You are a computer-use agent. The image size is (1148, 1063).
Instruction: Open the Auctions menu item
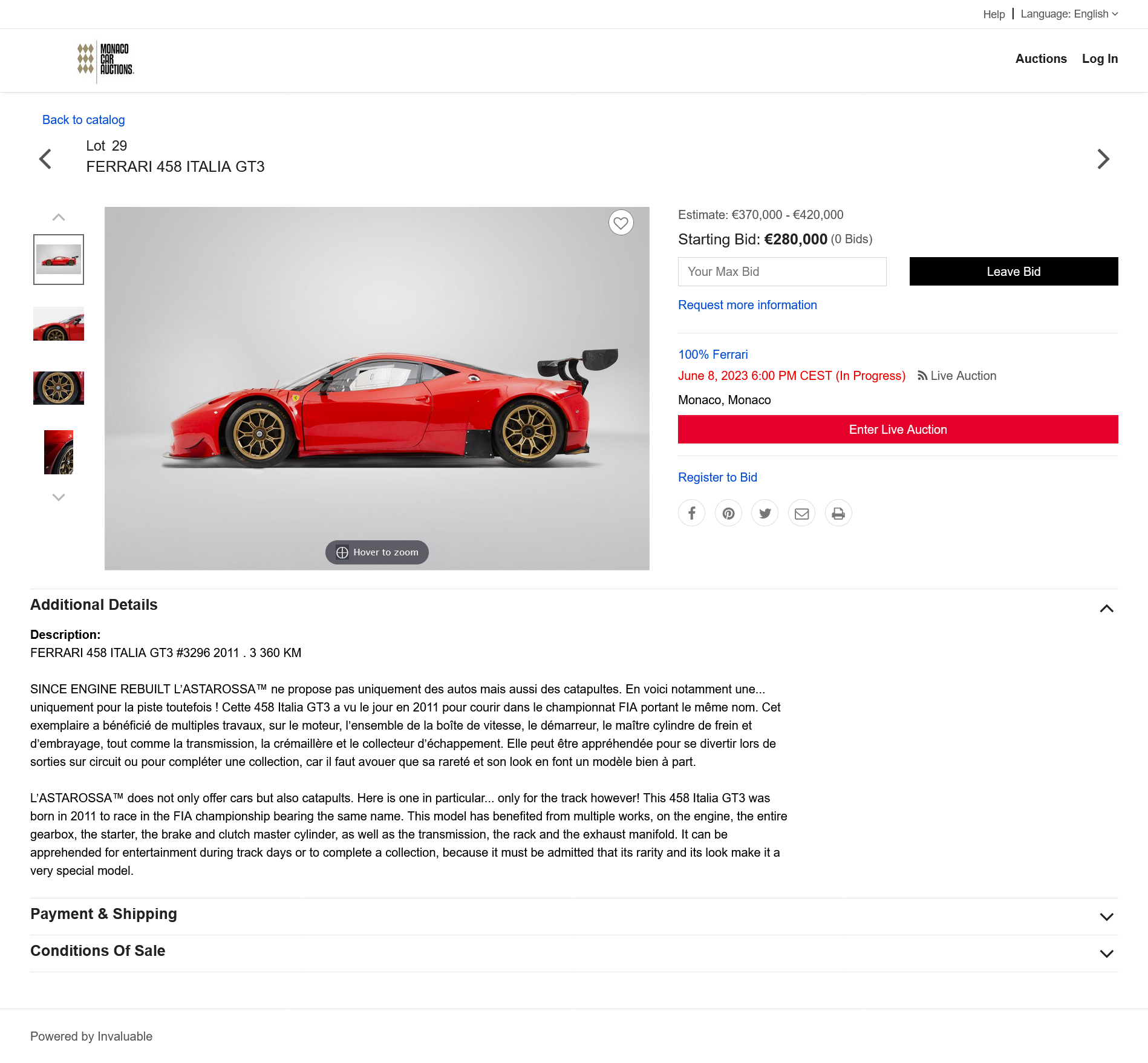pyautogui.click(x=1041, y=59)
